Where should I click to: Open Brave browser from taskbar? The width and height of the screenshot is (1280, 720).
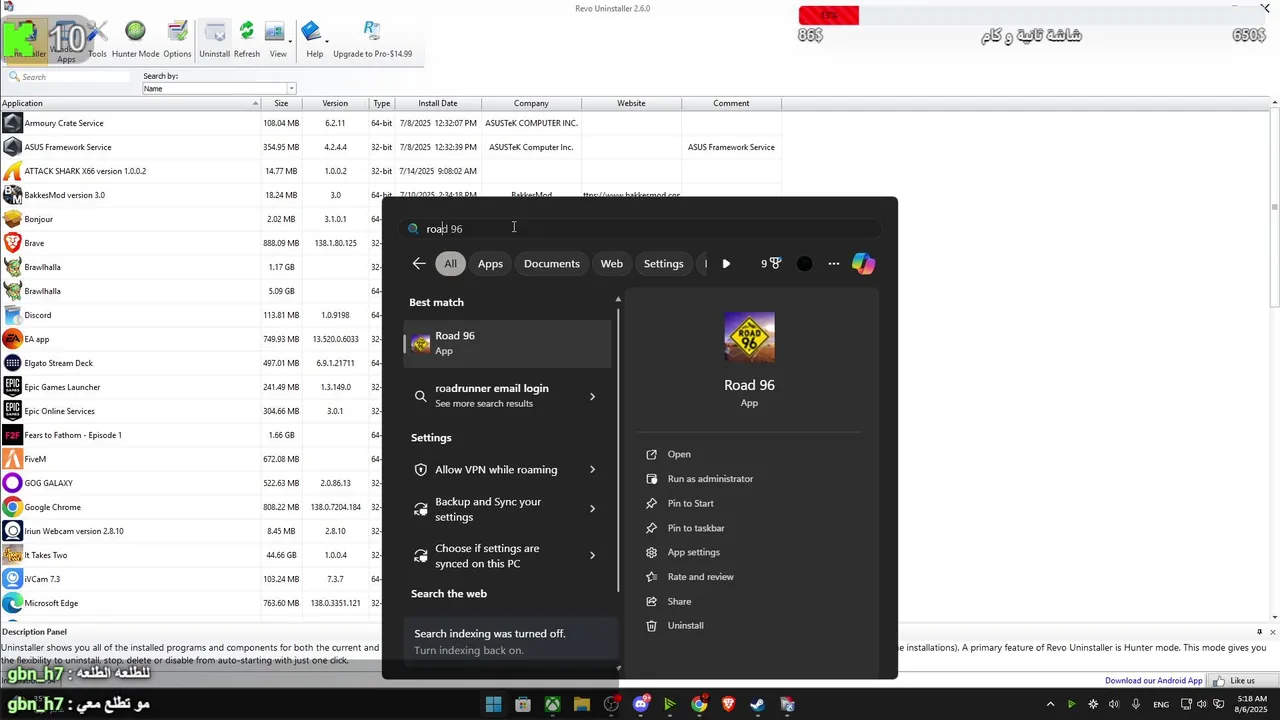(x=728, y=705)
